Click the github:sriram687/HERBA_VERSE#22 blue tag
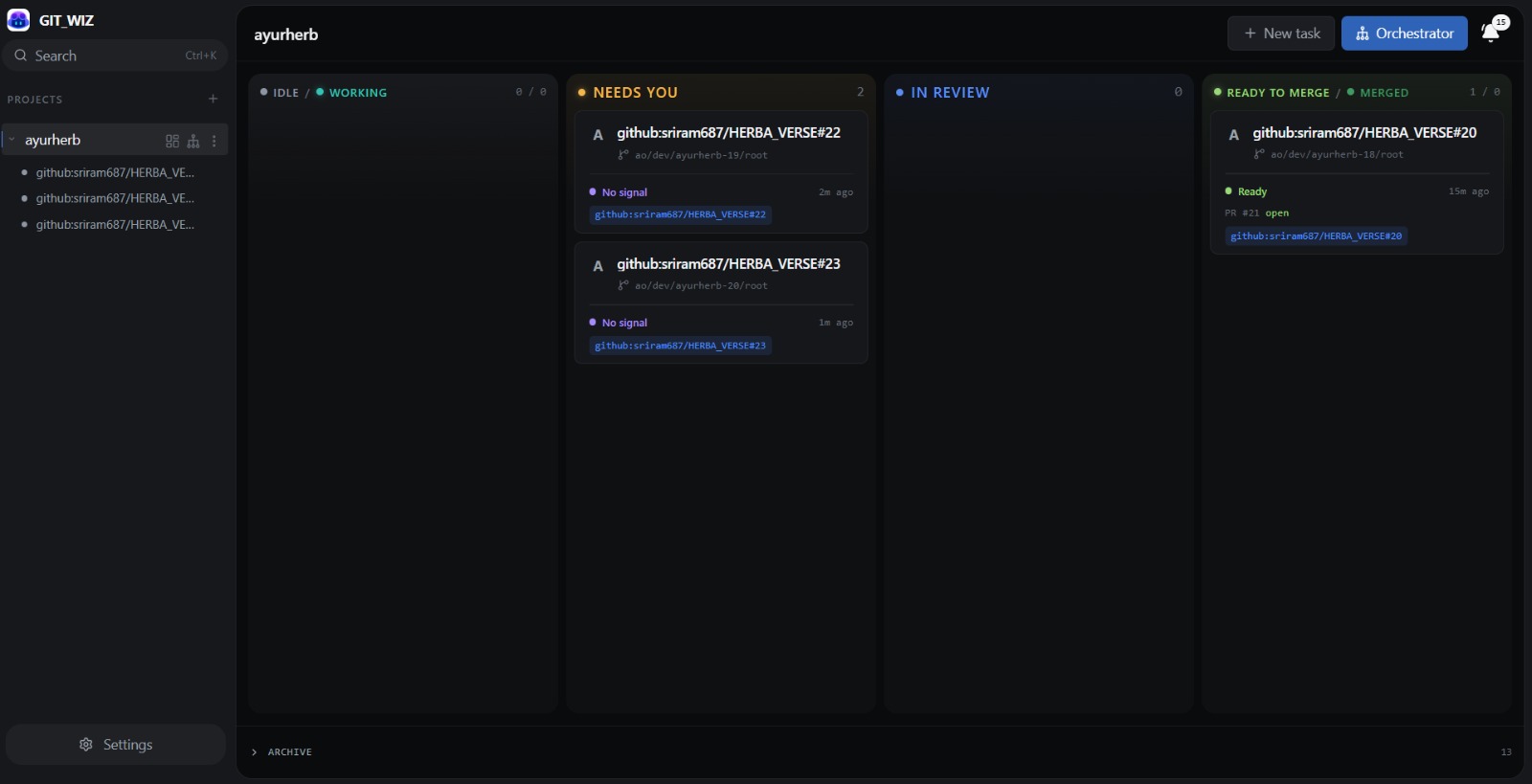The image size is (1532, 784). [681, 214]
